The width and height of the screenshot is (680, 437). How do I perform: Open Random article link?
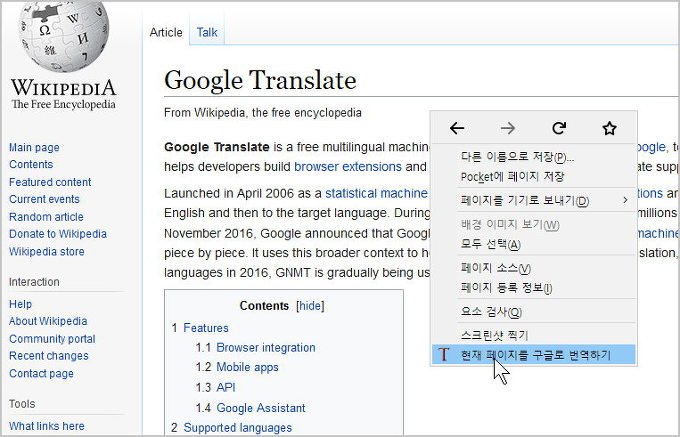pyautogui.click(x=46, y=217)
